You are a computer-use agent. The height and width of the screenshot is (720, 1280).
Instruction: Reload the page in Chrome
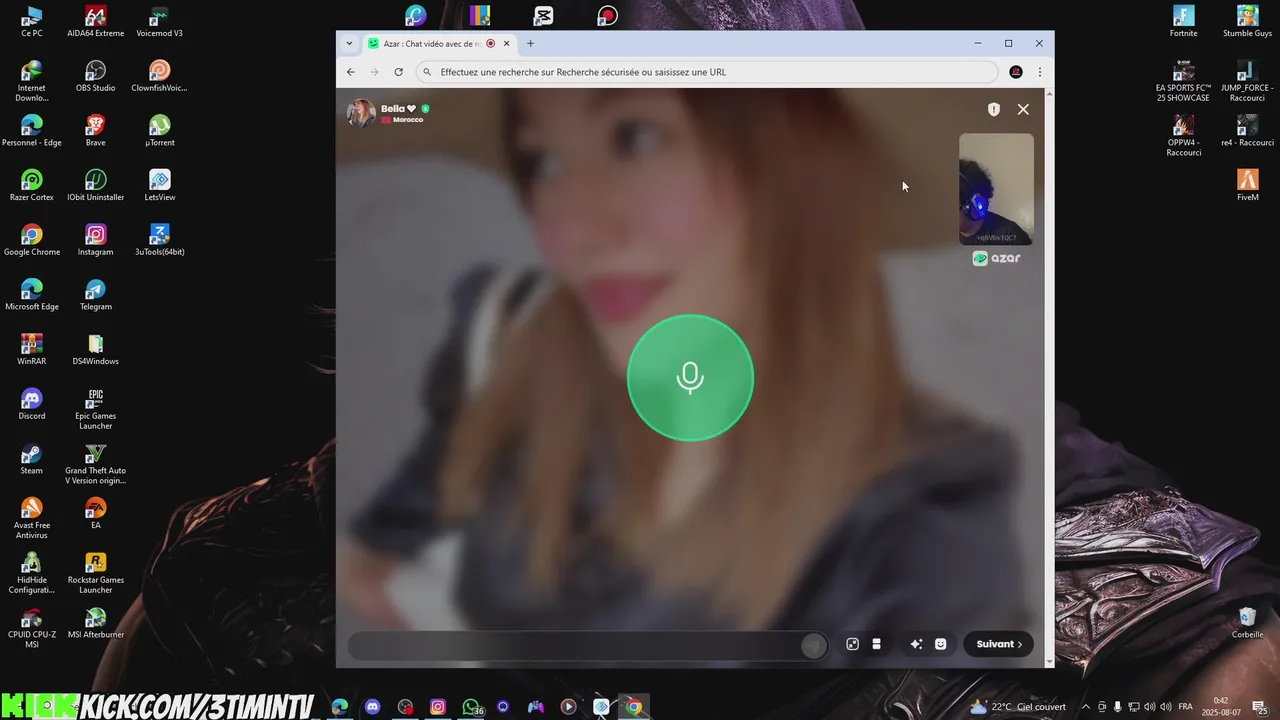click(398, 72)
